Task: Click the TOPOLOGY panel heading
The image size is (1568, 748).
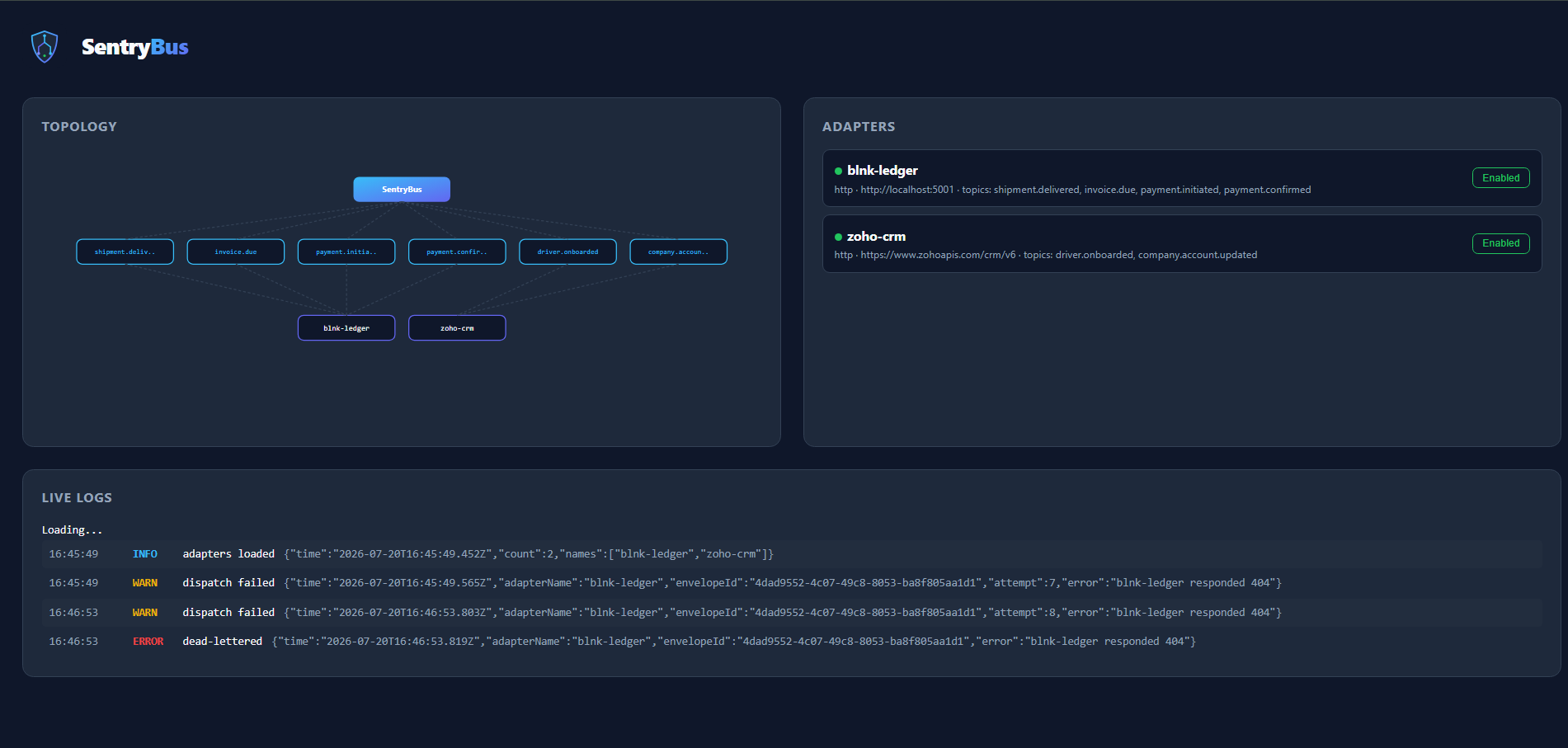Action: [79, 126]
